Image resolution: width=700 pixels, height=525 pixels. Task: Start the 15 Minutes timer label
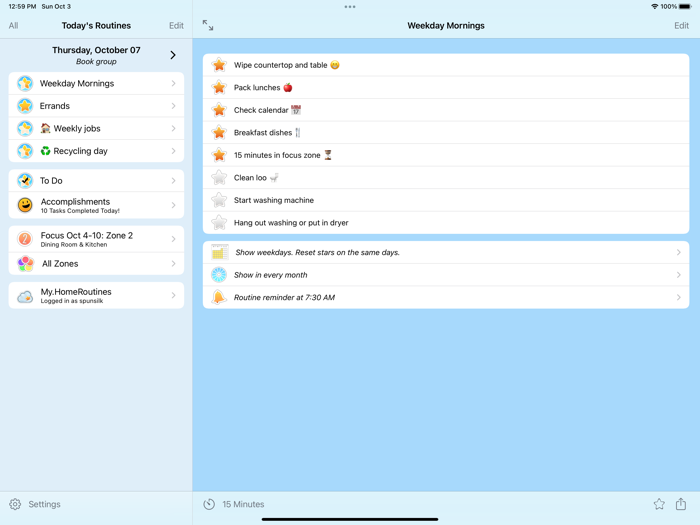(243, 504)
